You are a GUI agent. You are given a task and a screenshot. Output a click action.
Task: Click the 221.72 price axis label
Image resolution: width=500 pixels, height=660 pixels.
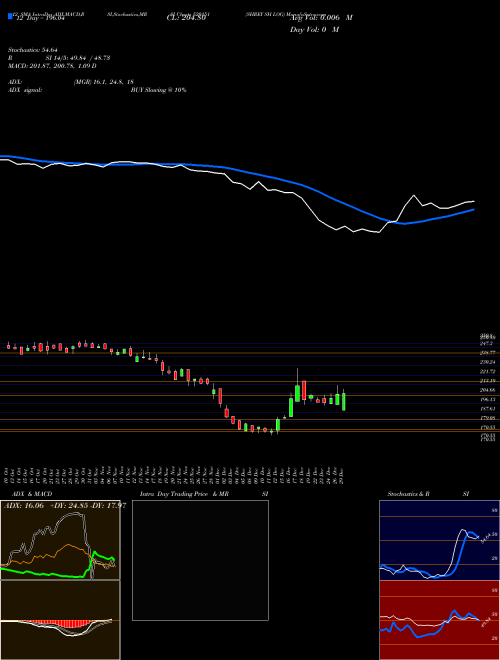pos(488,371)
